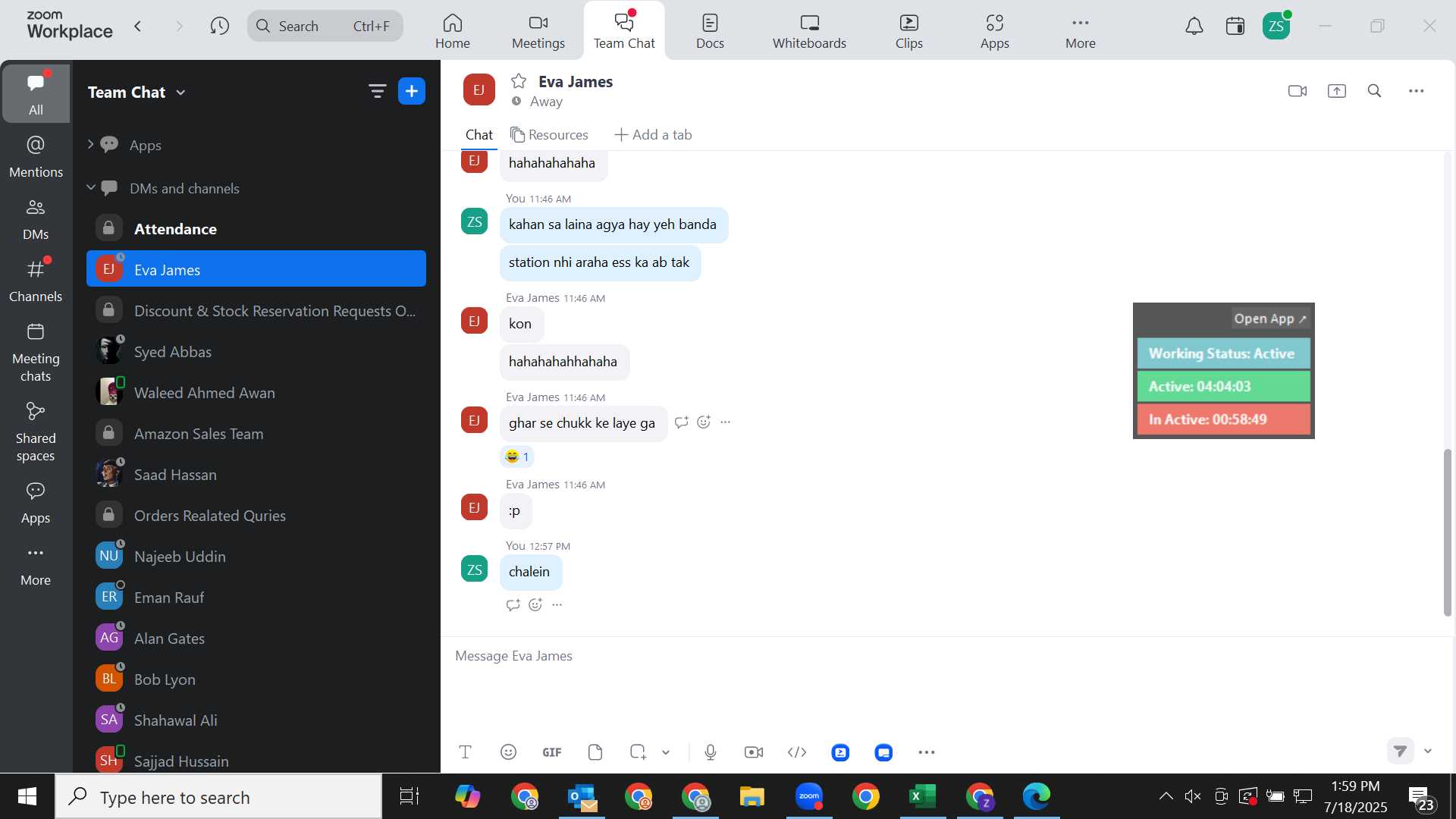Open the filter chats icon
Screen dimensions: 1456x819
coord(377,92)
